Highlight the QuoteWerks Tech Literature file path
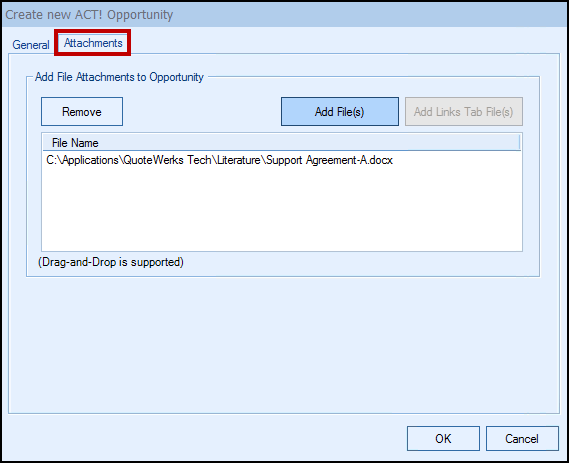 coord(219,160)
